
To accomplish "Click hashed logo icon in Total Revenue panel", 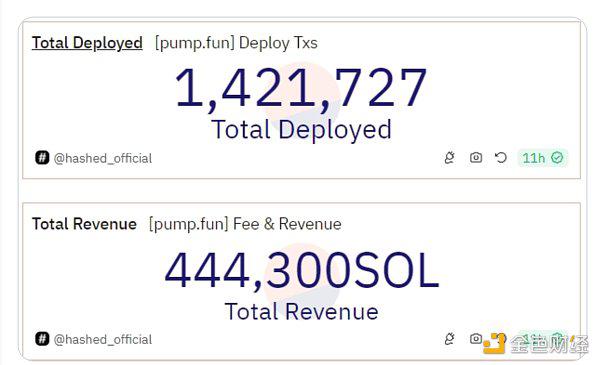I will [42, 339].
